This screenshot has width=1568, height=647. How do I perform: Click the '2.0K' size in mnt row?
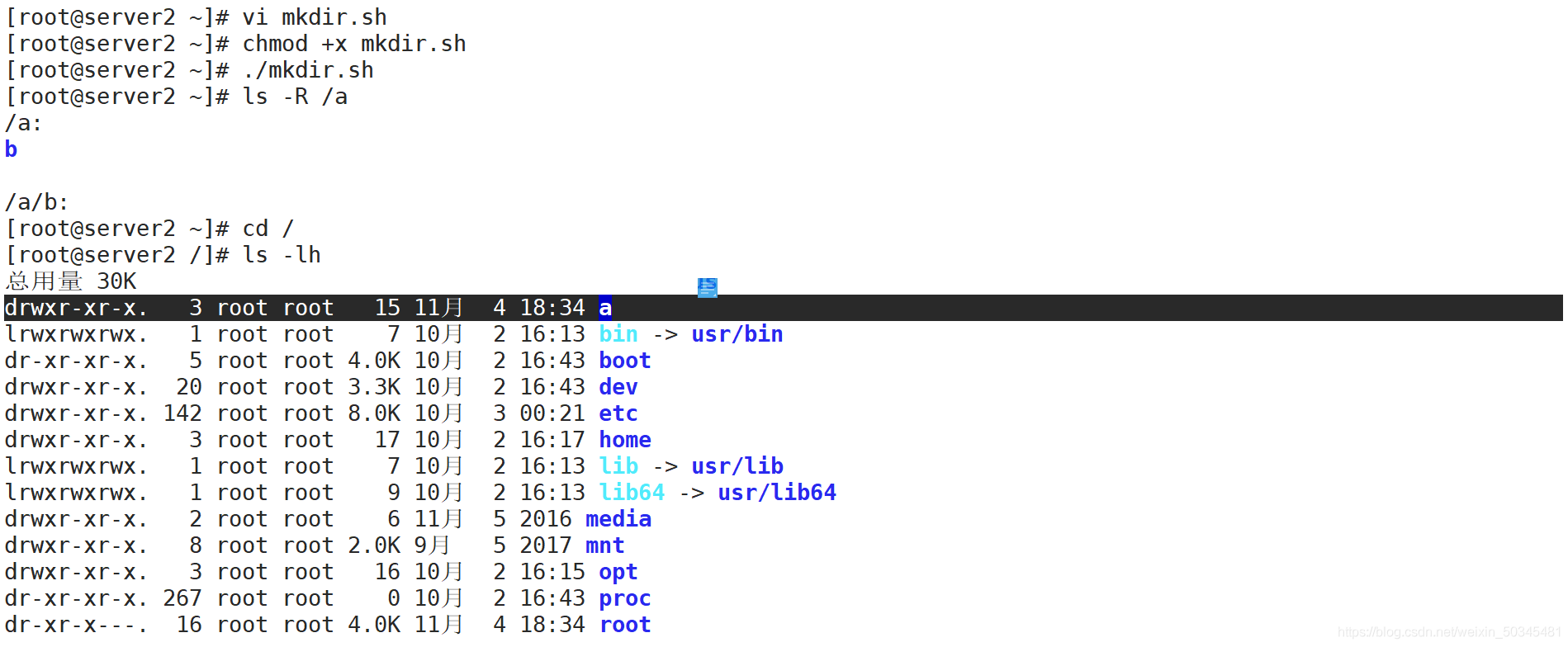click(x=374, y=545)
